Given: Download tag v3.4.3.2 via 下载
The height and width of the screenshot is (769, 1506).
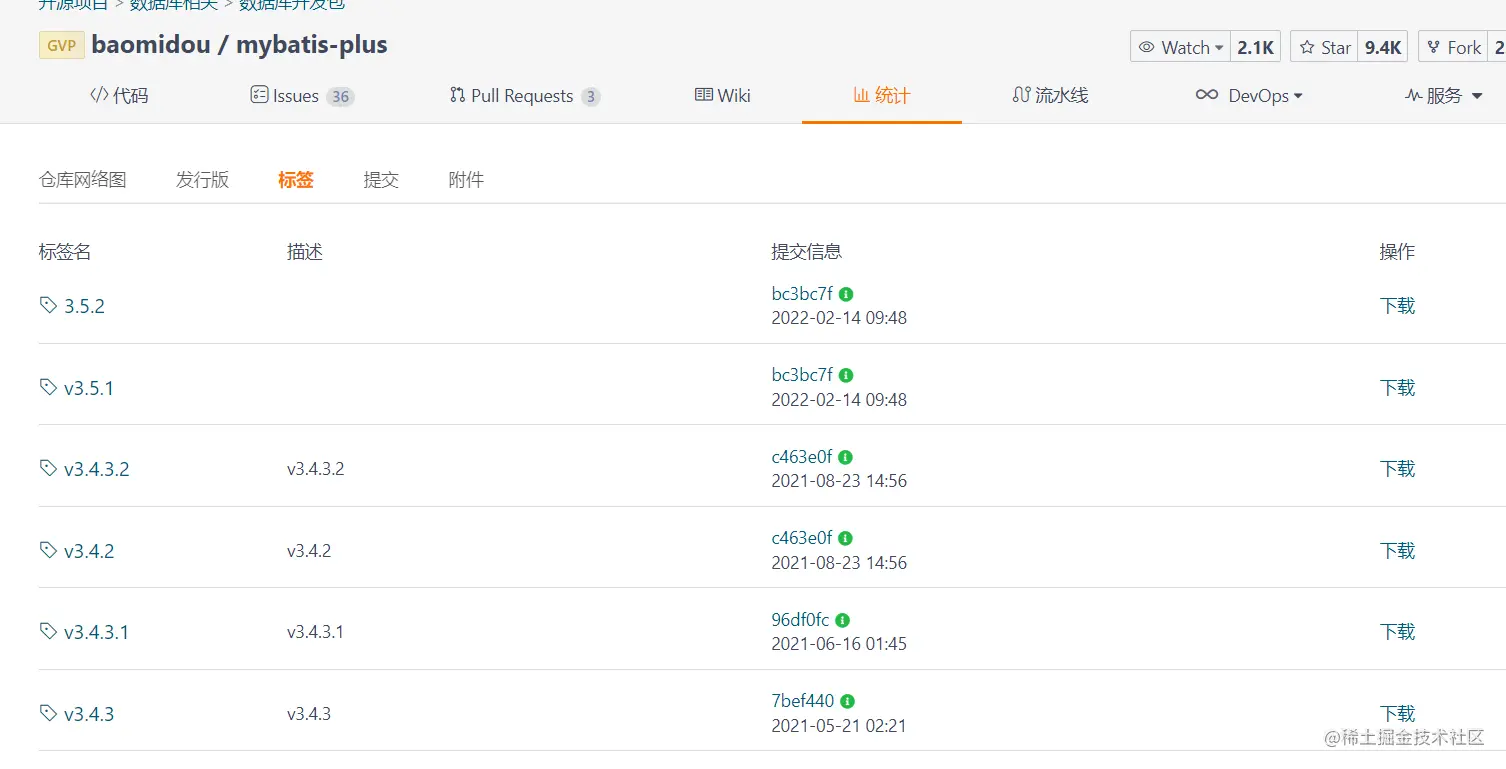Looking at the screenshot, I should (x=1397, y=469).
